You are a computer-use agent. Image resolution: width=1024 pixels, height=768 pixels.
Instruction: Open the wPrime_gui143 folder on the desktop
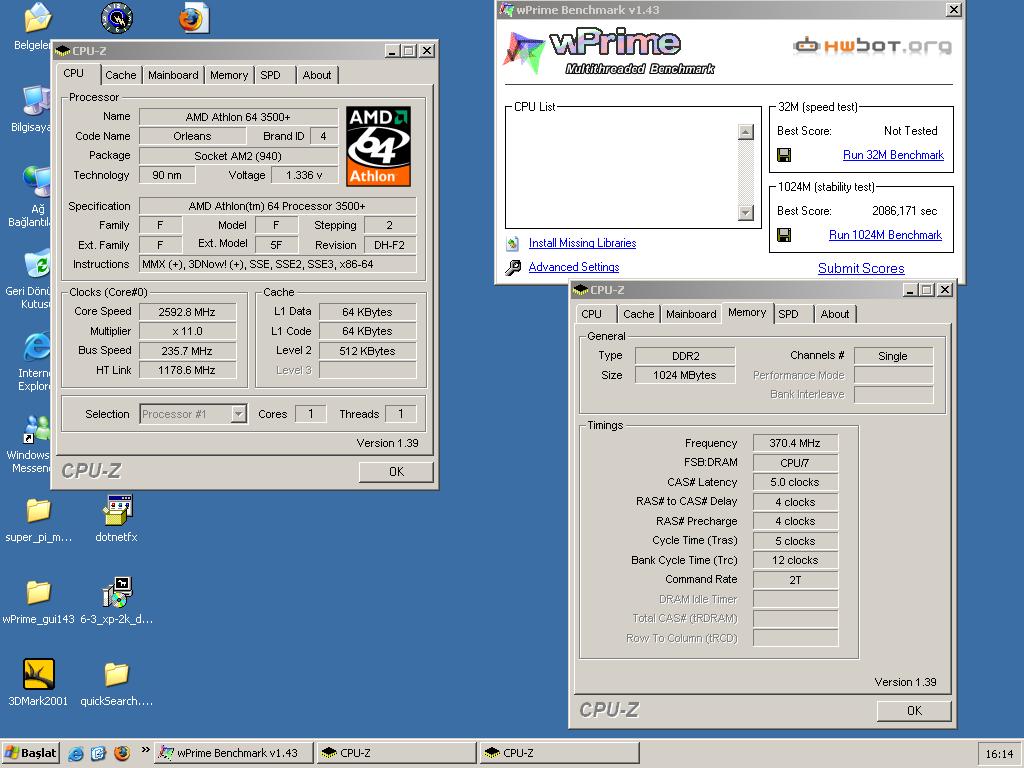pos(38,593)
